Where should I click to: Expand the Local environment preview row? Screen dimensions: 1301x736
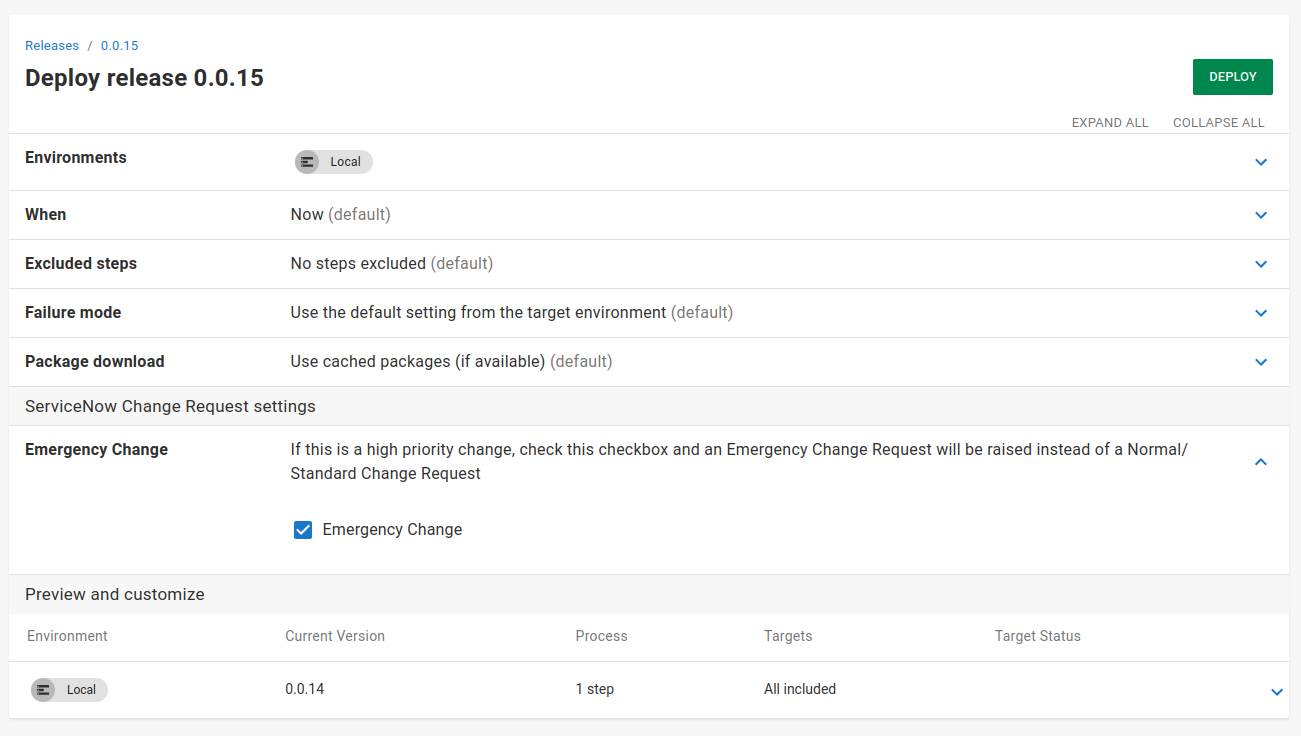1277,691
